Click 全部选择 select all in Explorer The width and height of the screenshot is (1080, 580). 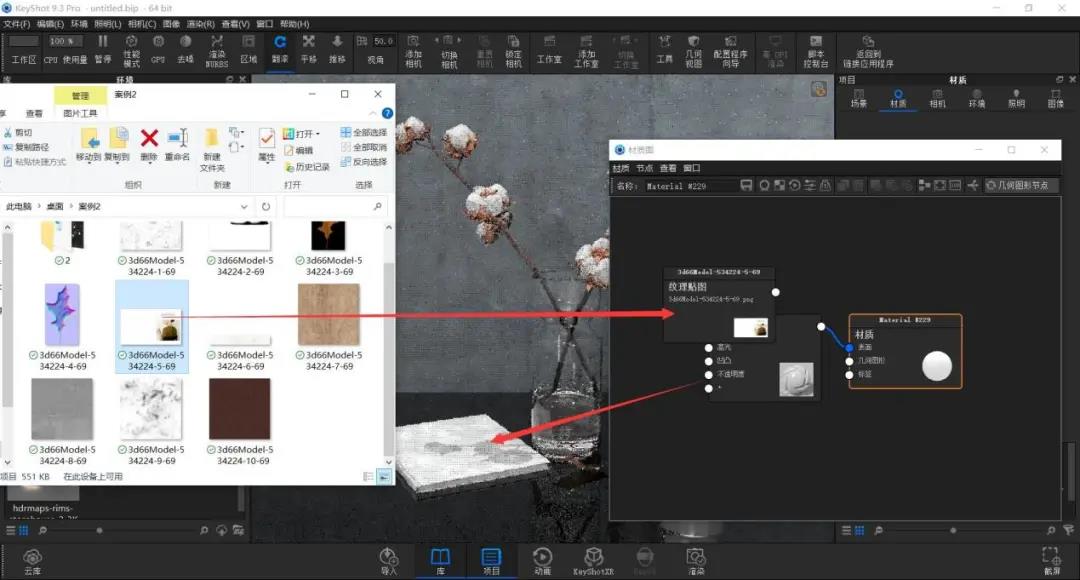click(x=364, y=132)
